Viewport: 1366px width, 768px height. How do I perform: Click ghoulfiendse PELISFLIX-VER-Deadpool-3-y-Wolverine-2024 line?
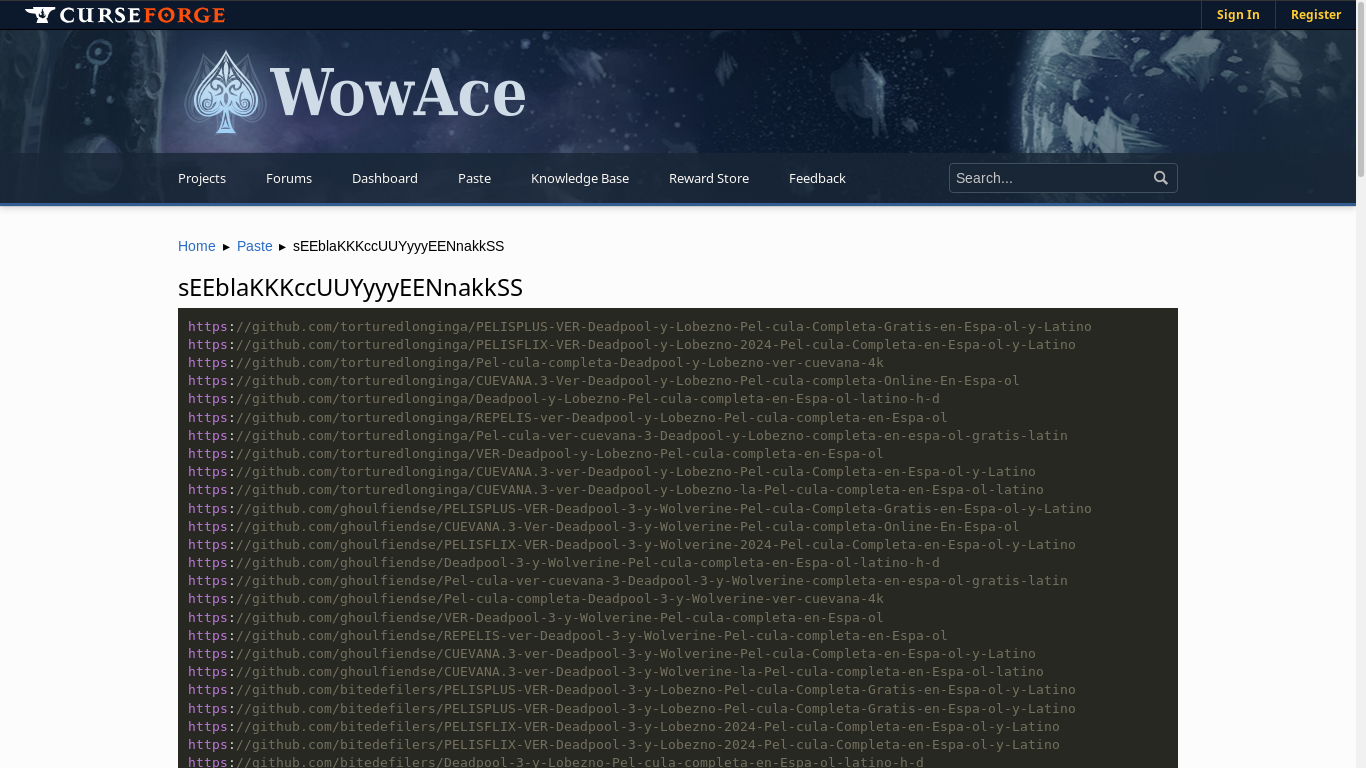[x=632, y=545]
